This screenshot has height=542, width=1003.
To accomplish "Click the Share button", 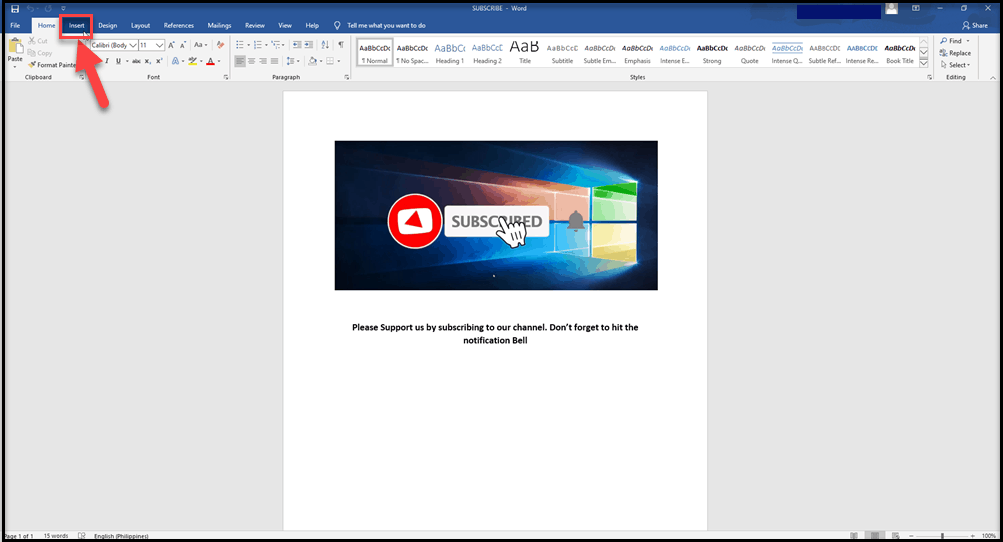I will [x=975, y=26].
